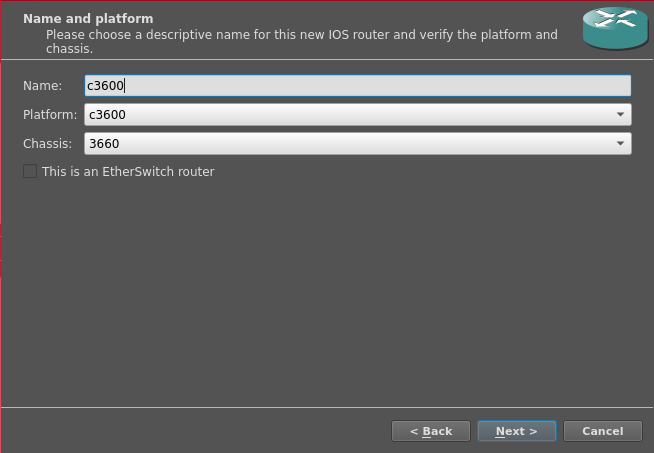The image size is (654, 453).
Task: Click the Chassis dropdown arrow
Action: (620, 144)
